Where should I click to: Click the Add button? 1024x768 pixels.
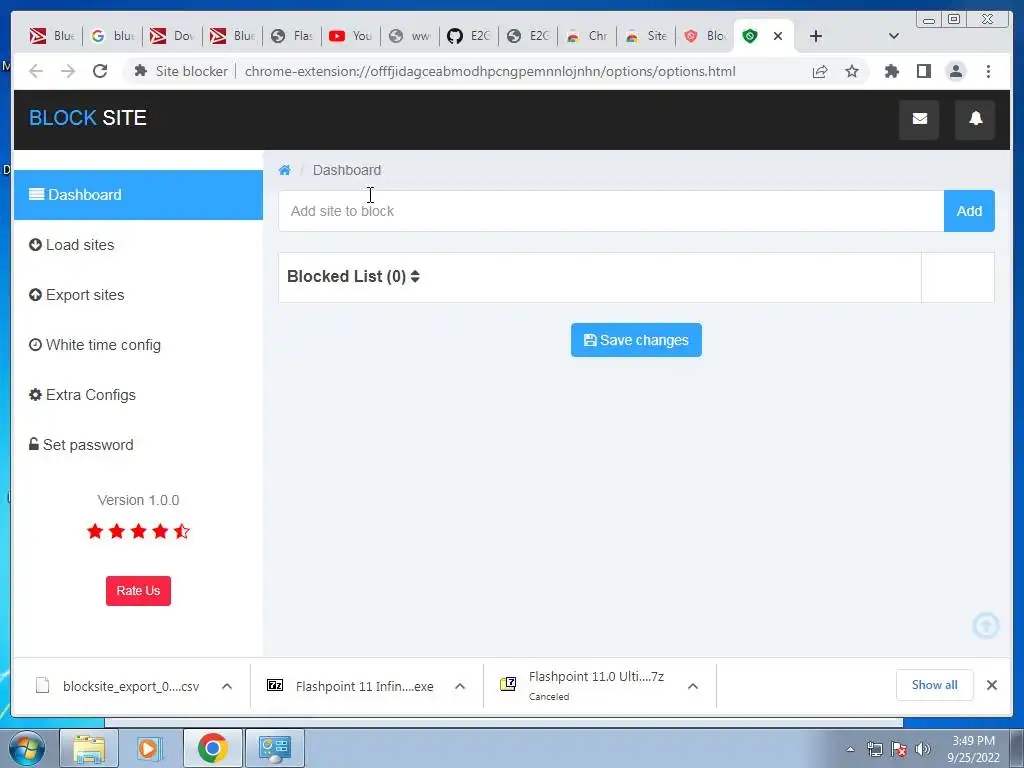click(x=969, y=211)
